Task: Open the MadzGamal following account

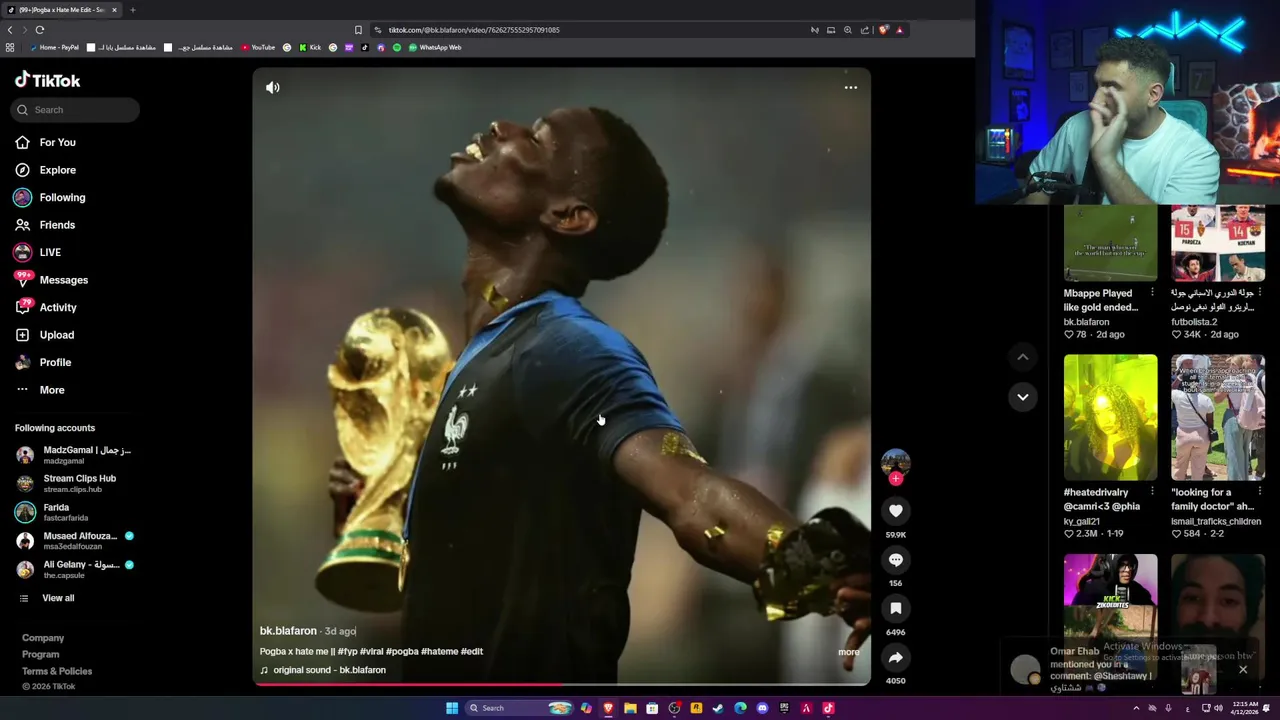Action: click(75, 455)
